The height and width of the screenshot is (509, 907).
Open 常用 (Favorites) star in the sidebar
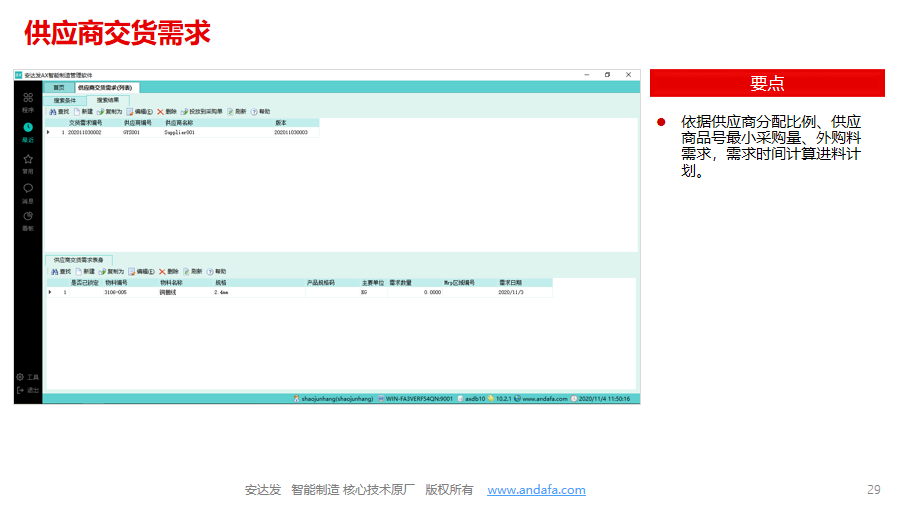(28, 161)
